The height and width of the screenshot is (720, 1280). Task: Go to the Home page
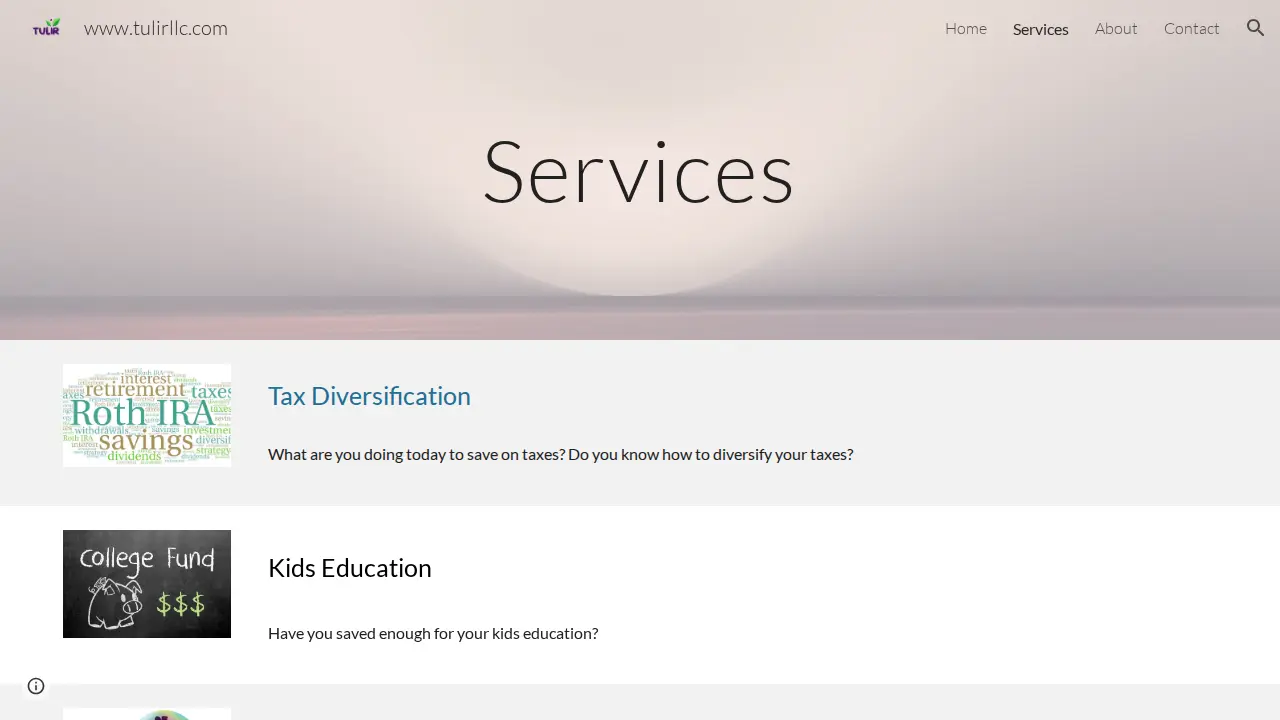click(x=966, y=29)
